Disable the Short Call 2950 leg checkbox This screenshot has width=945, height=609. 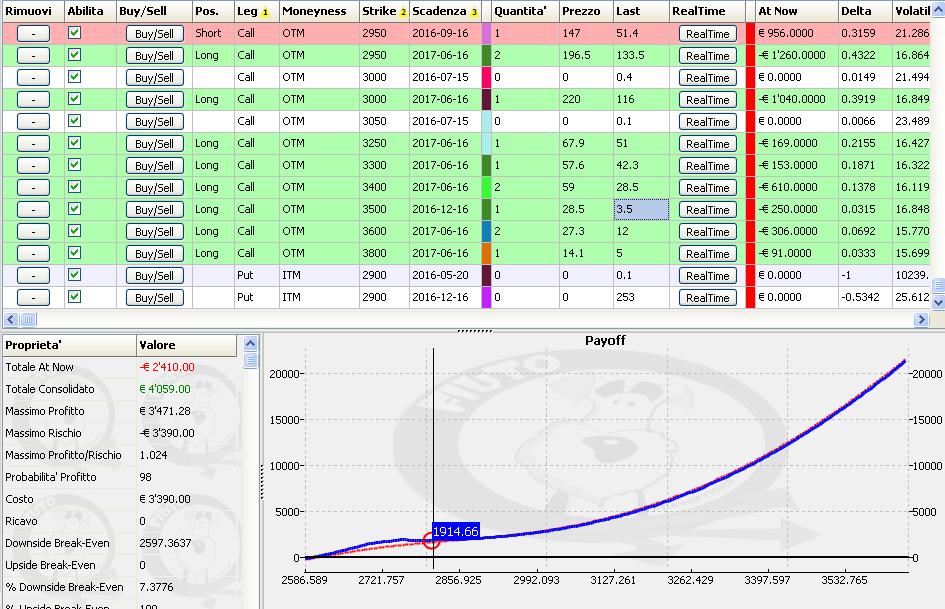point(74,33)
